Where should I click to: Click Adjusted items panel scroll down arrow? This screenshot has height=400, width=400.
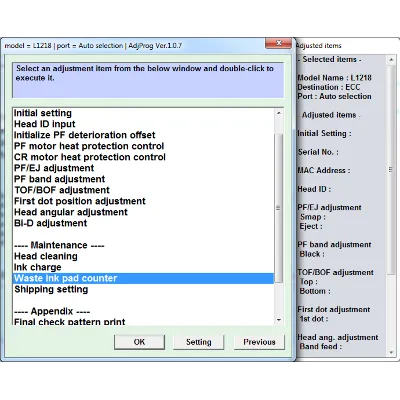click(x=391, y=352)
